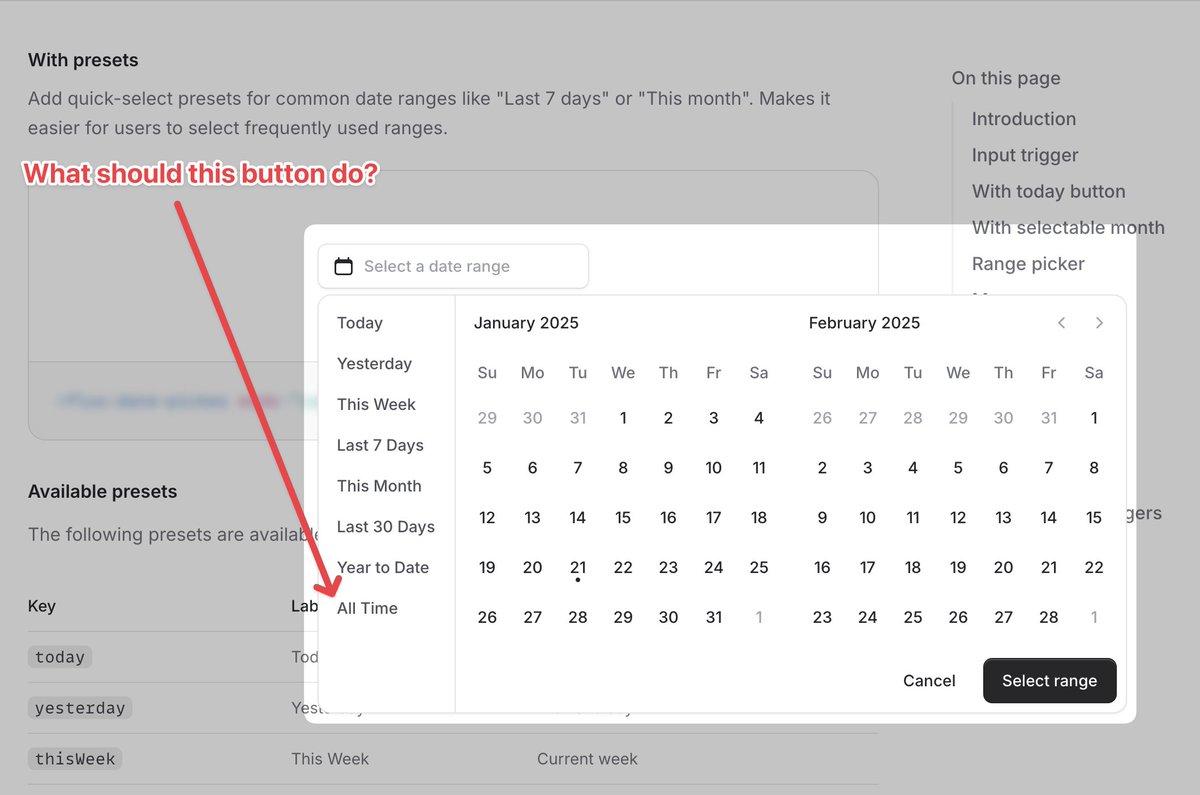This screenshot has width=1200, height=795.
Task: Click the today key in presets table
Action: tap(60, 657)
